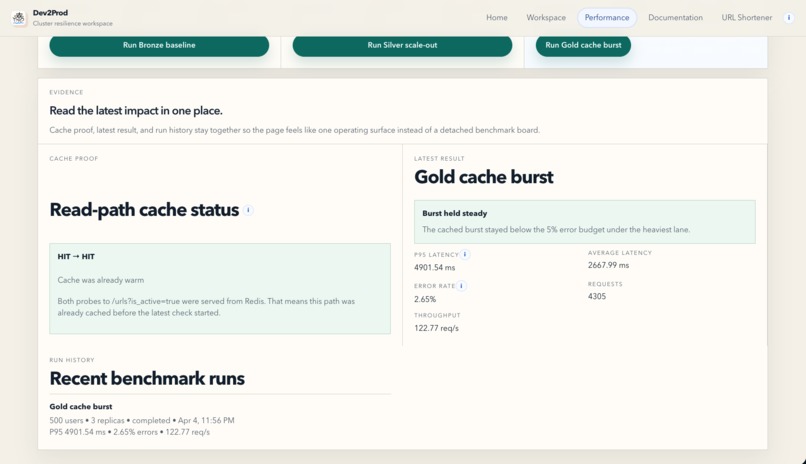Click the P95 latency value 4901.54 ms

[434, 268]
